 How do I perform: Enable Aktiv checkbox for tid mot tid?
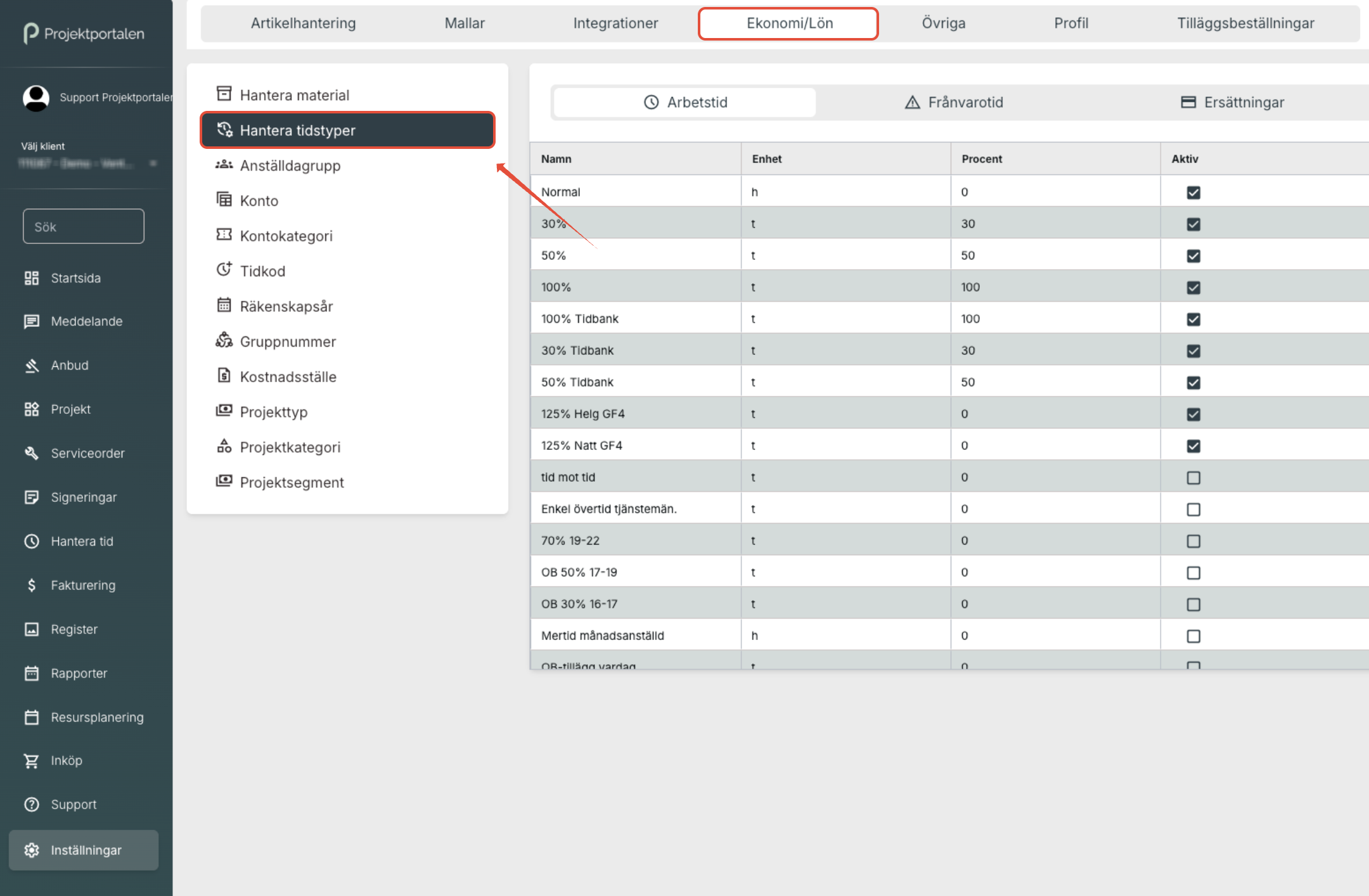(x=1193, y=477)
